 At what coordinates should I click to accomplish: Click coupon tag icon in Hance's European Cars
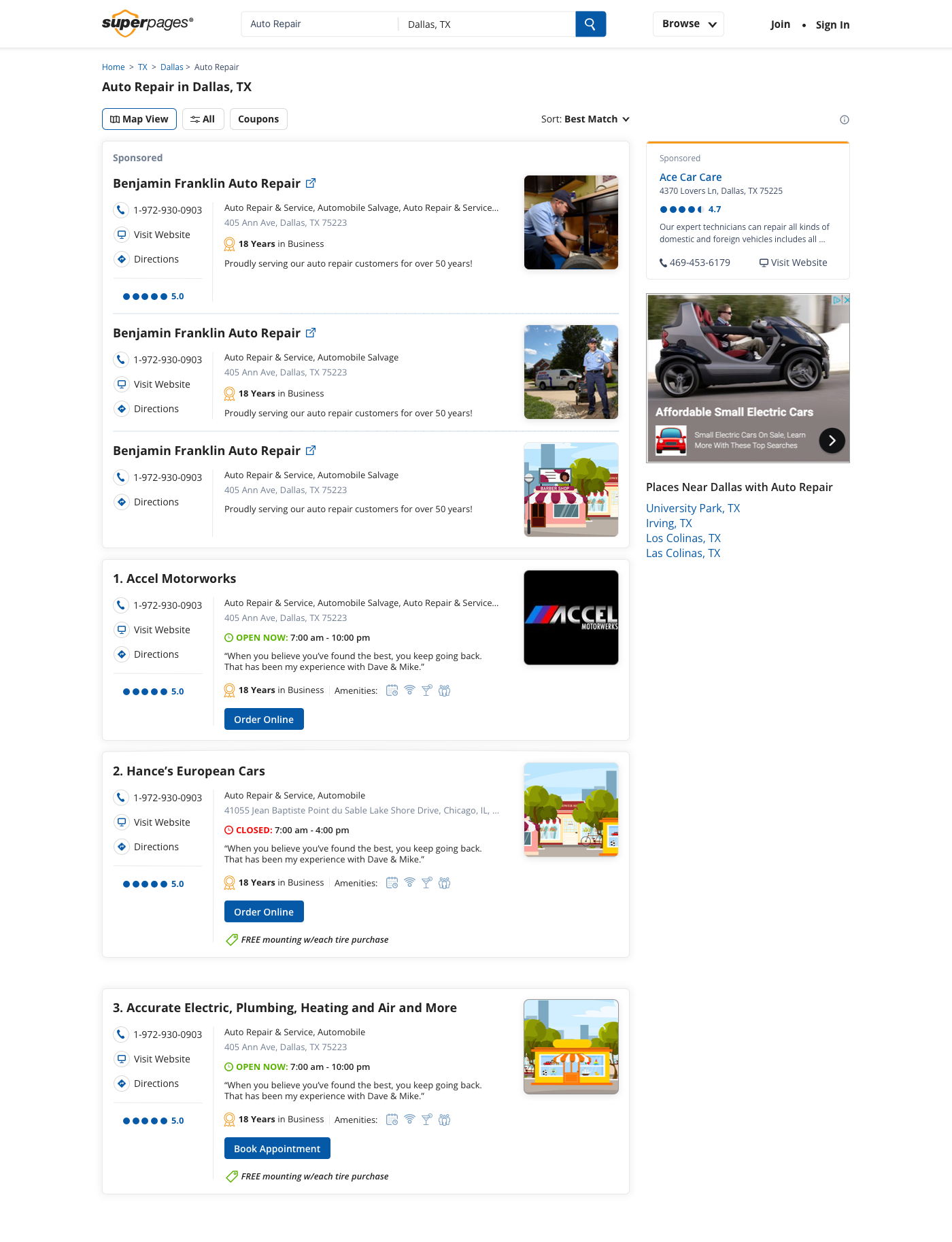click(232, 939)
